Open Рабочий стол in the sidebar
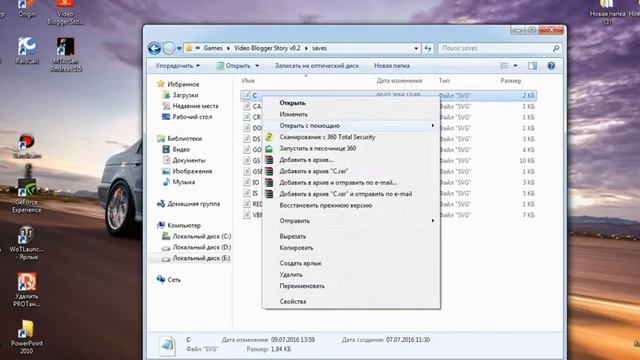640x360 pixels. (x=187, y=117)
